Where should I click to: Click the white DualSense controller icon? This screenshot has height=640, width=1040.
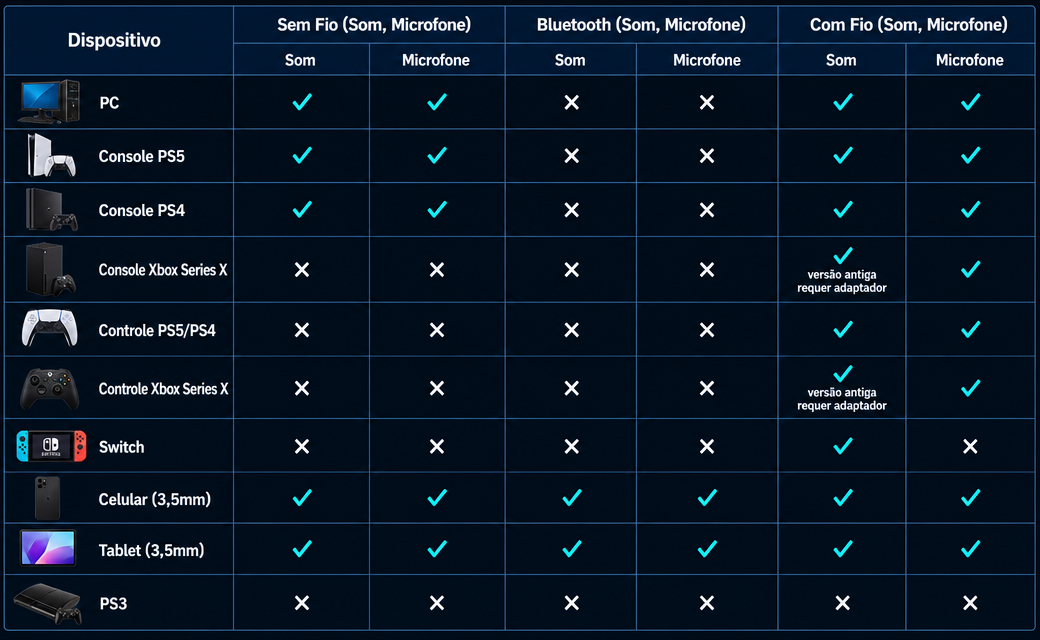(49, 328)
